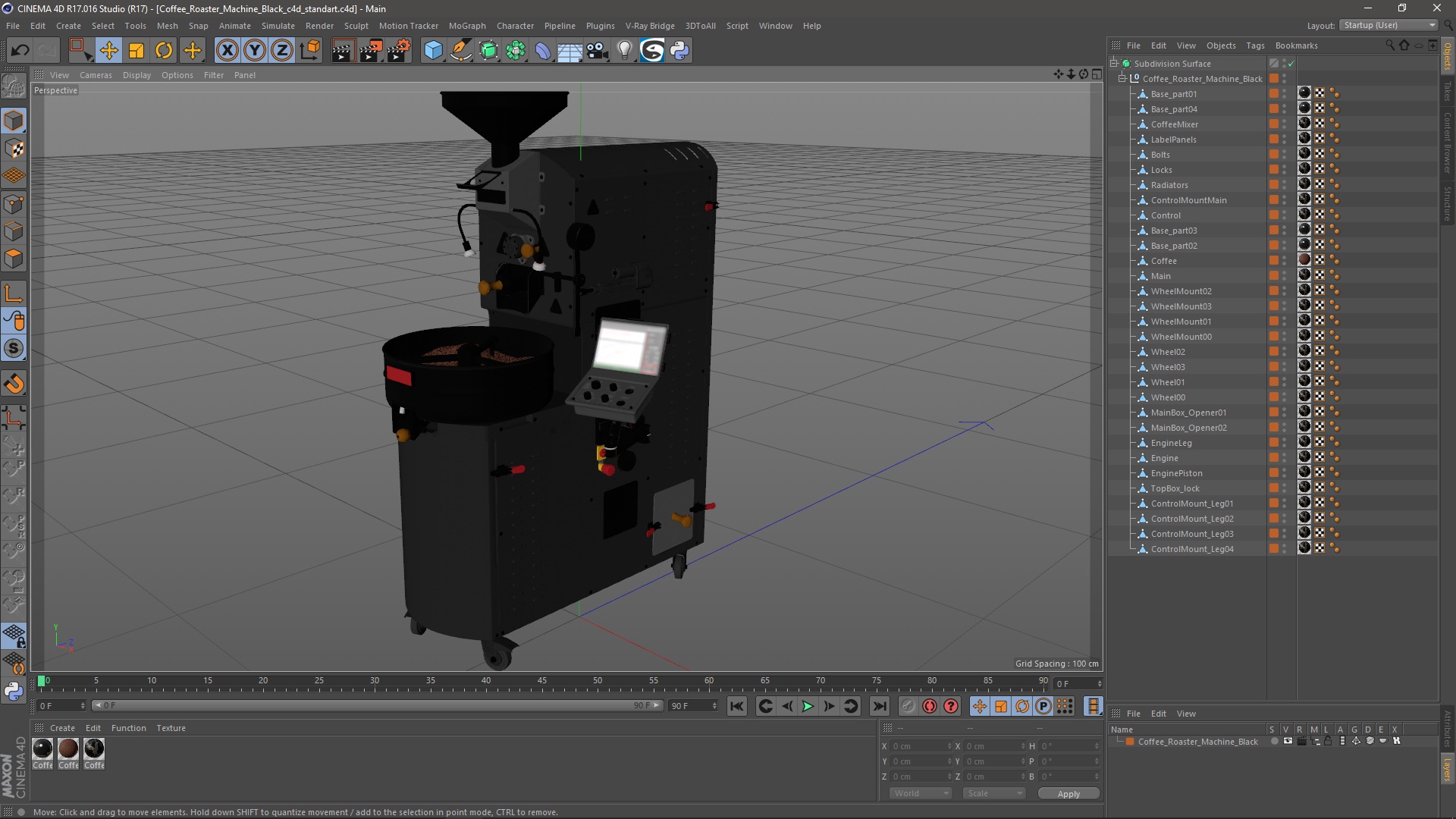Collapse the Subdivision Surface tree node

(1114, 64)
